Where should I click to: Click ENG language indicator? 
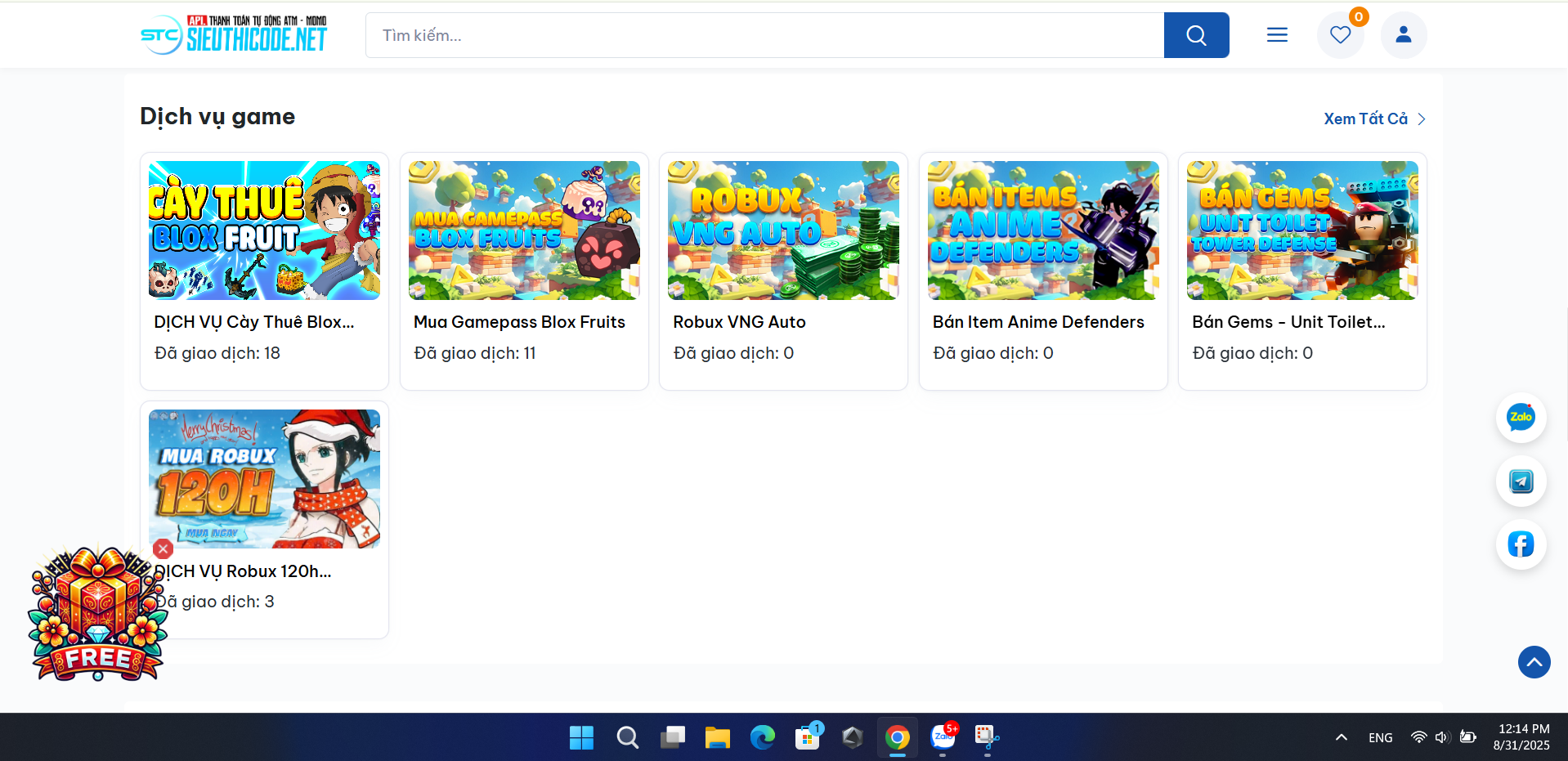click(x=1381, y=737)
